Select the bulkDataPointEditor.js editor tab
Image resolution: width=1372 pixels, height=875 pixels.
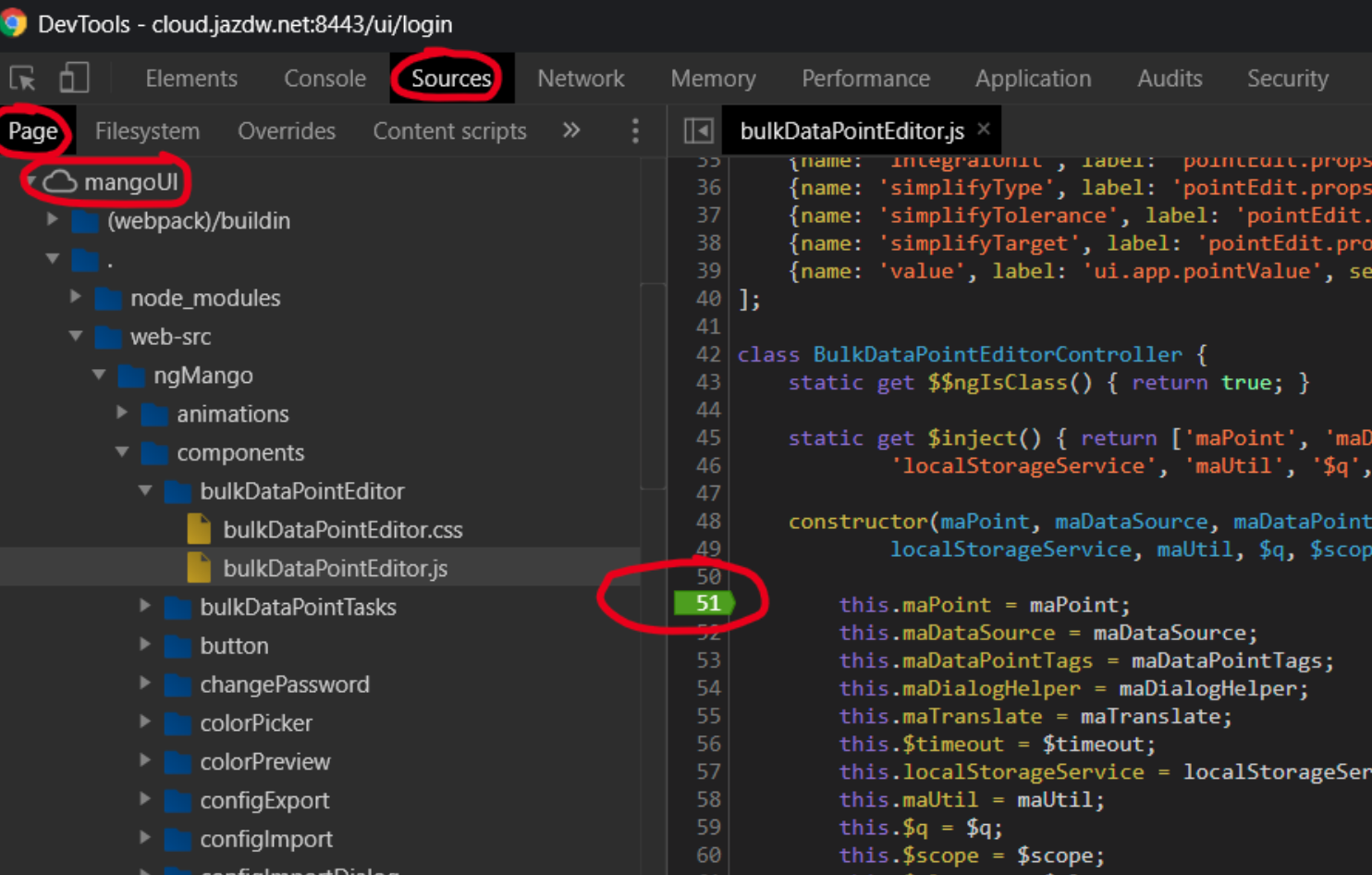coord(851,131)
